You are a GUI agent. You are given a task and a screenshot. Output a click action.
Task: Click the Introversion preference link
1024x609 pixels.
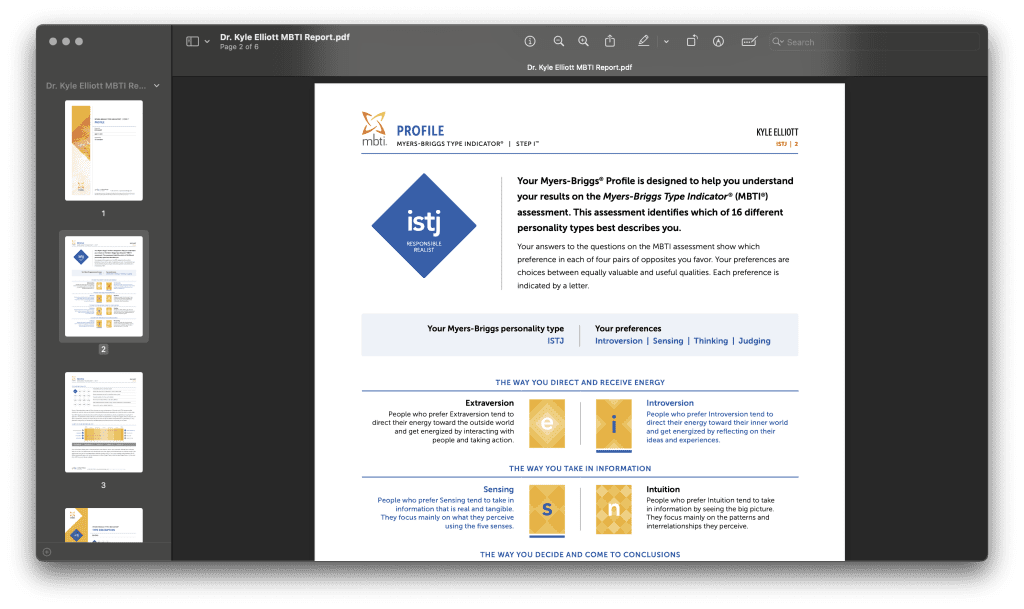point(618,341)
